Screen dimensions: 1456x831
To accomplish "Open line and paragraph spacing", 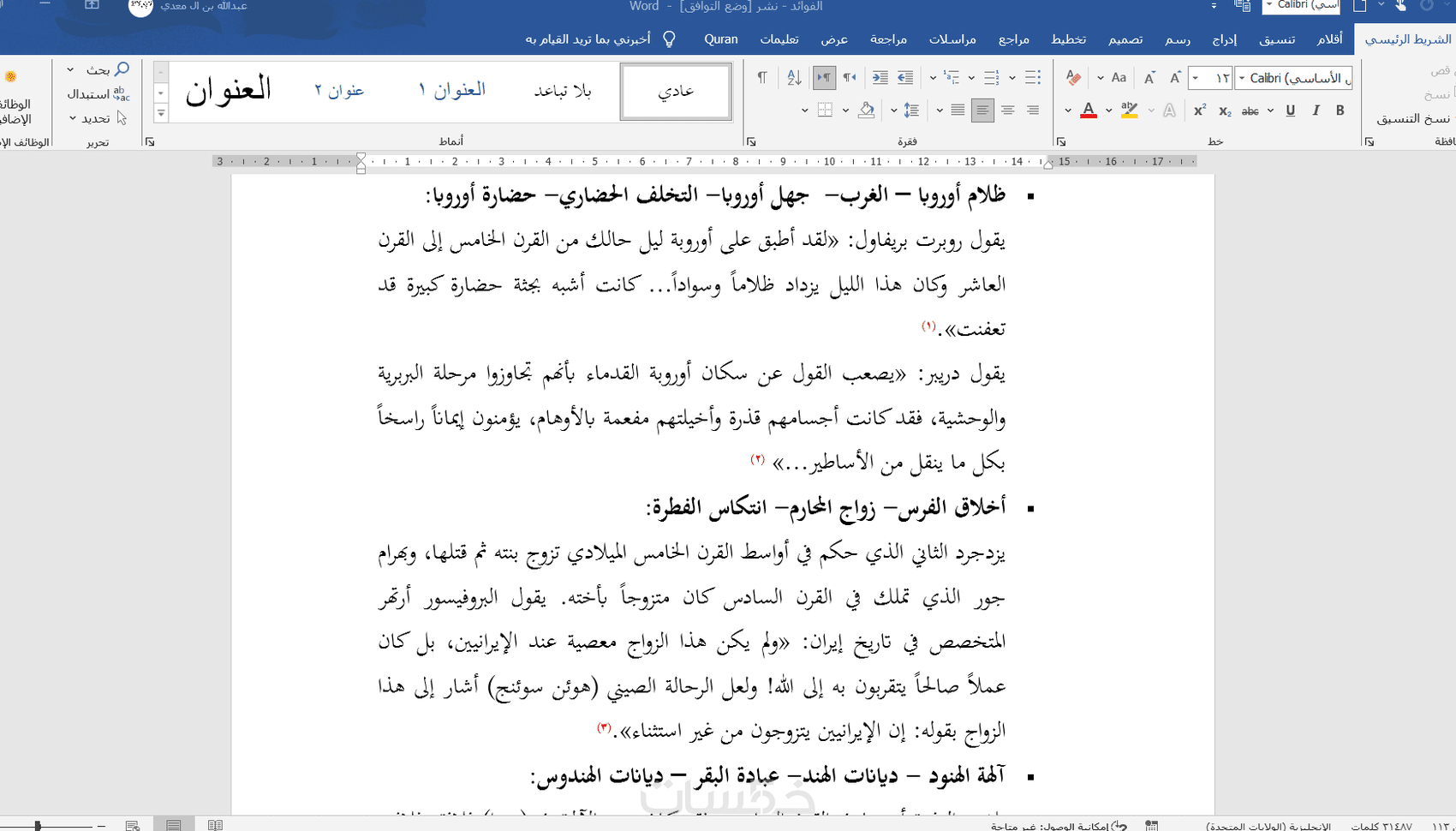I will [911, 111].
